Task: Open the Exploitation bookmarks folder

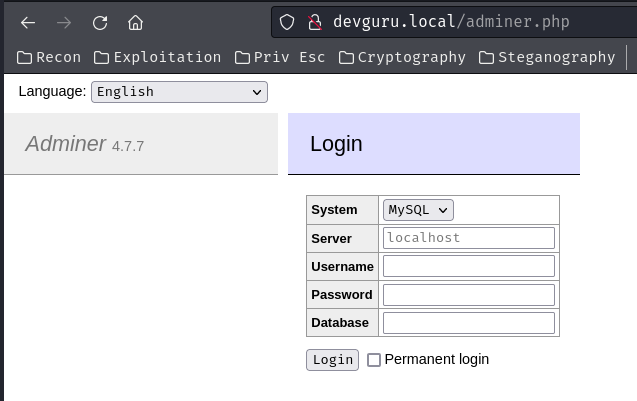Action: 157,57
